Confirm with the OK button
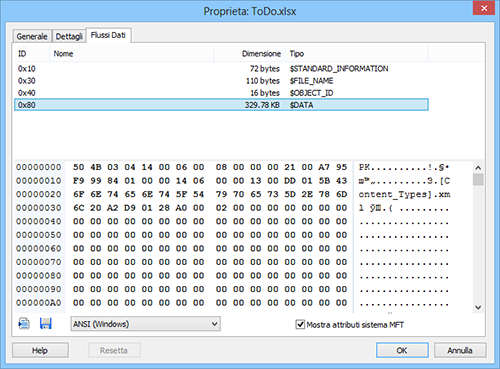500x369 pixels. [402, 350]
